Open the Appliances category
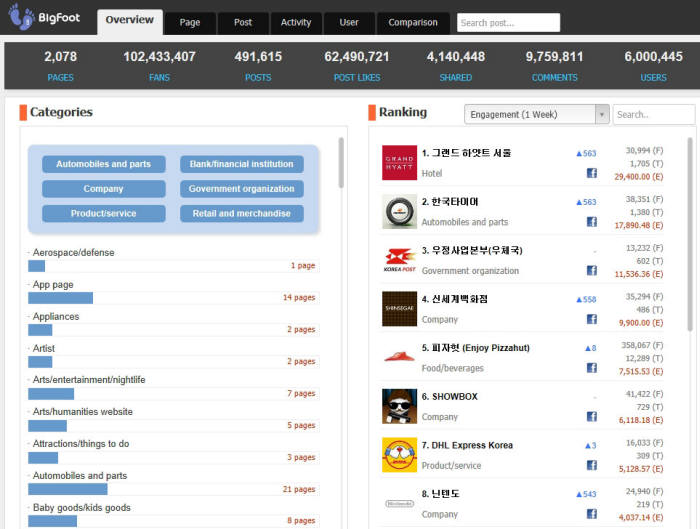Viewport: 700px width, 529px height. point(56,317)
